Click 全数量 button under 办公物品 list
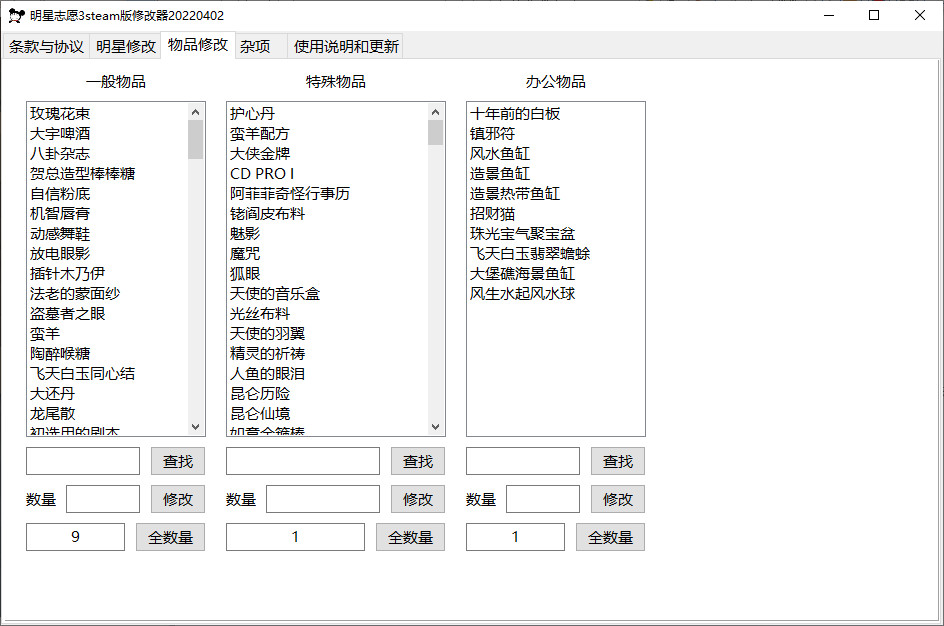The image size is (944, 626). coord(610,537)
